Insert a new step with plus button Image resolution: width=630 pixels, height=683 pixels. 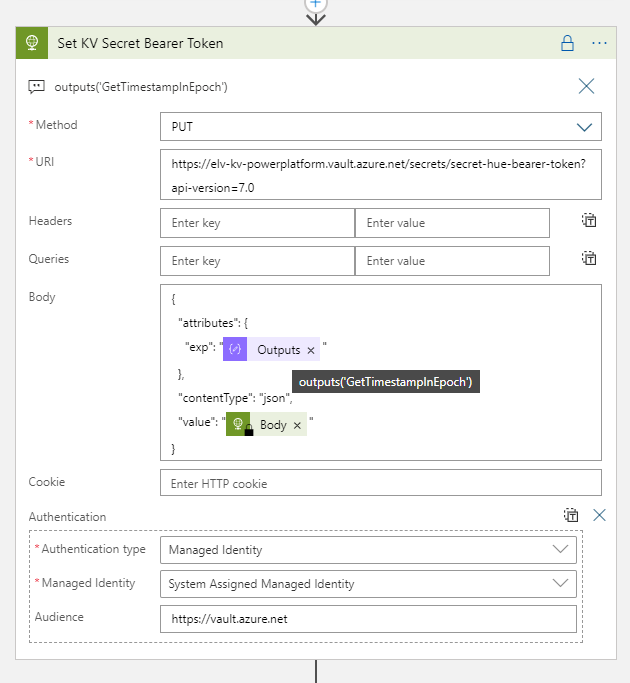(315, 4)
